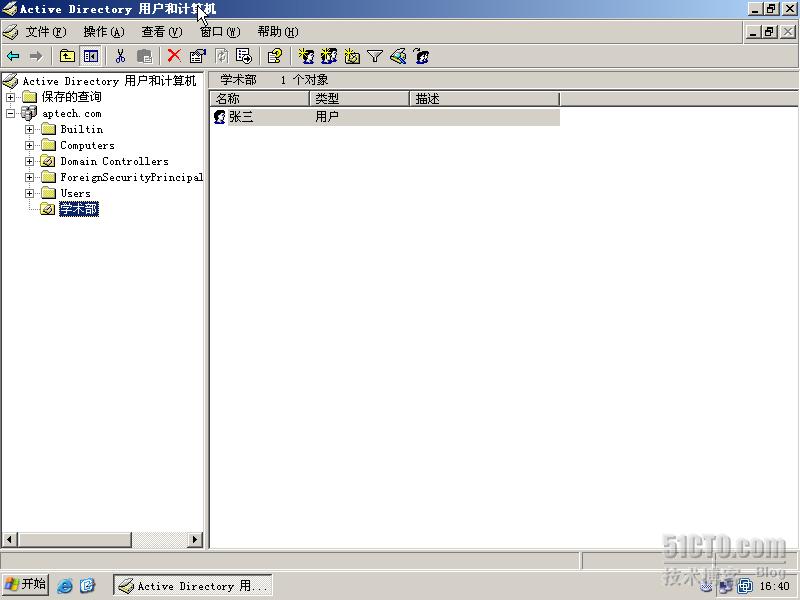Find objects using the toolbar search icon
Image resolution: width=800 pixels, height=600 pixels.
click(x=398, y=56)
